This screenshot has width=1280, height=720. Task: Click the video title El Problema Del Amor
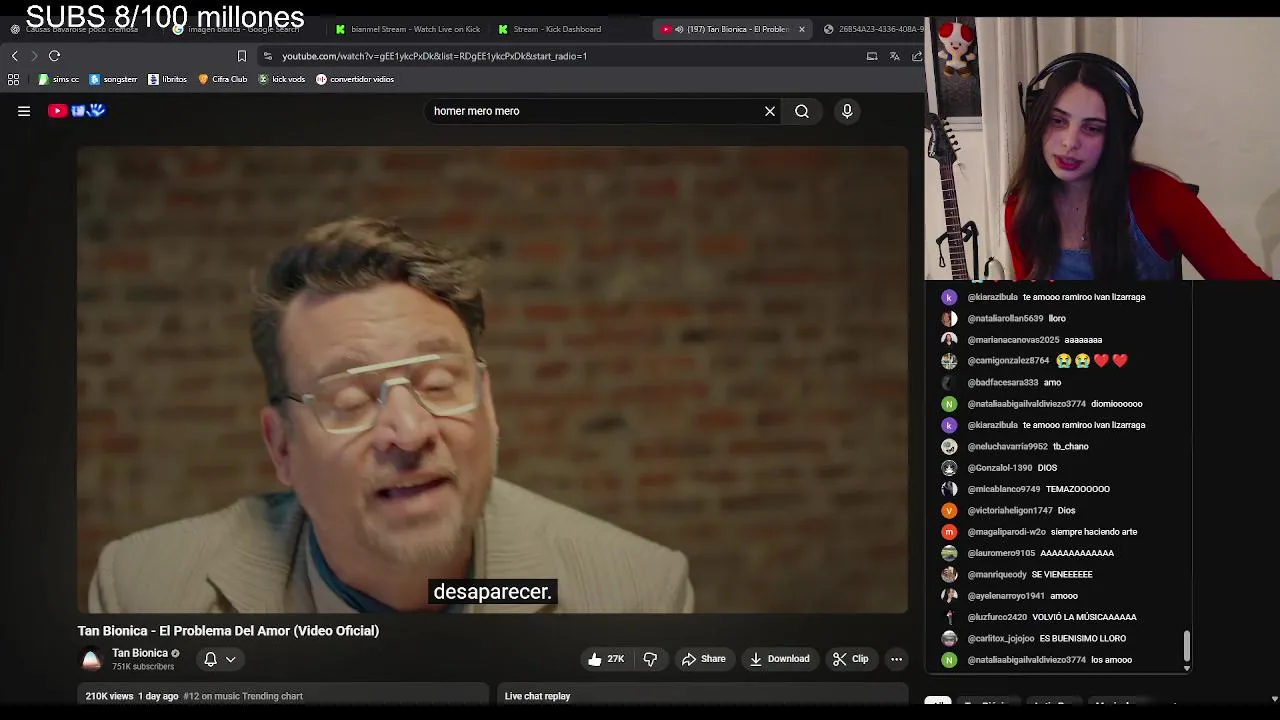tap(228, 631)
